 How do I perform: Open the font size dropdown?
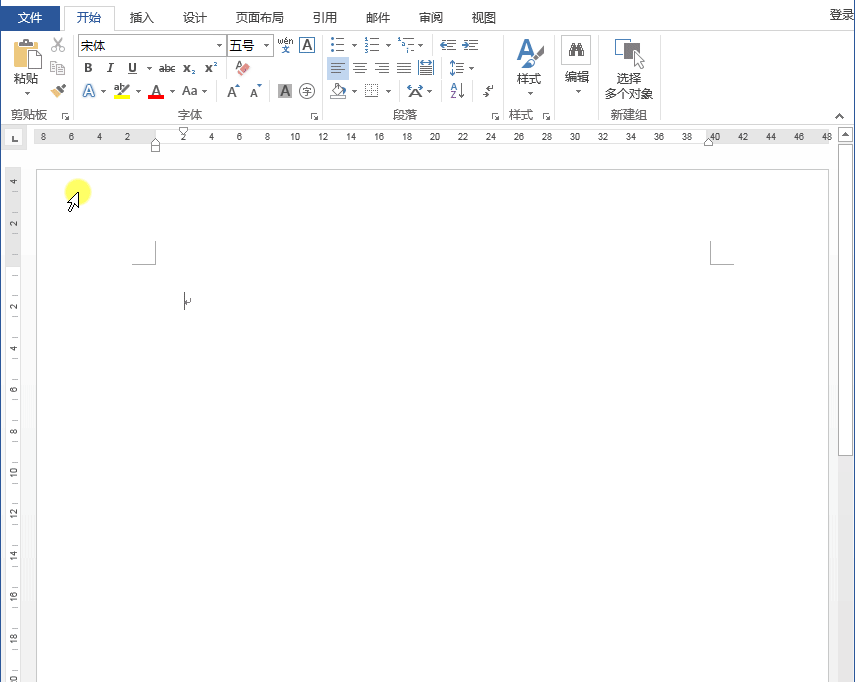click(267, 46)
